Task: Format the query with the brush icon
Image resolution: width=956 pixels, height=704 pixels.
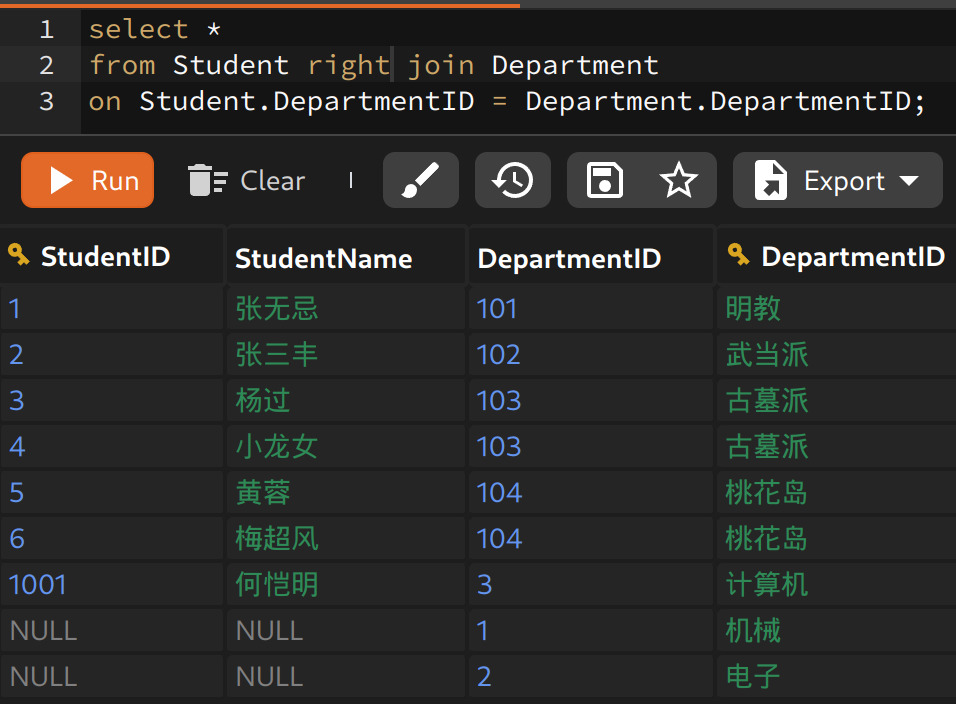Action: click(420, 181)
